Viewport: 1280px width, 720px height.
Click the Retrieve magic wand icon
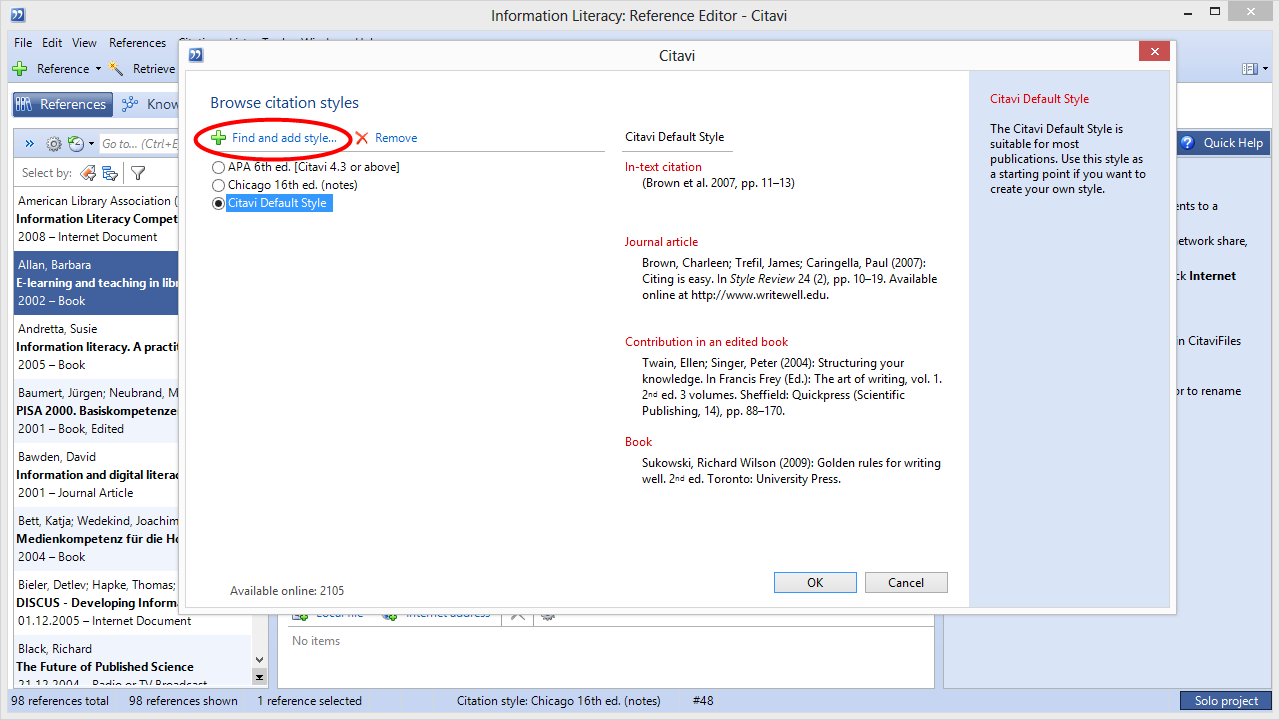click(x=117, y=69)
